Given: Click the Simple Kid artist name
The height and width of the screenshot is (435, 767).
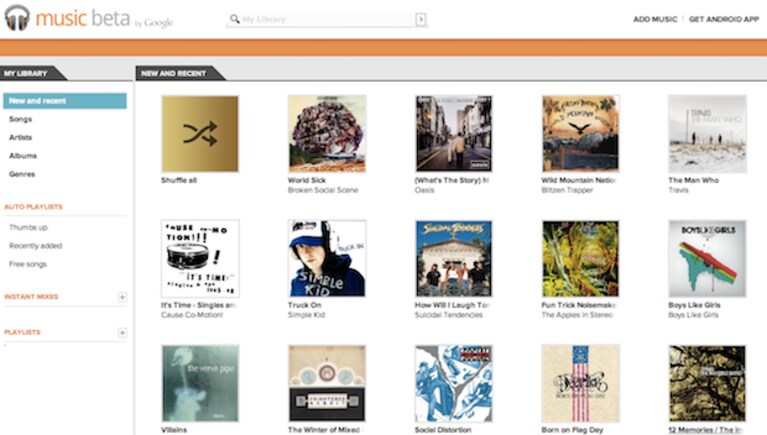Looking at the screenshot, I should pyautogui.click(x=306, y=315).
